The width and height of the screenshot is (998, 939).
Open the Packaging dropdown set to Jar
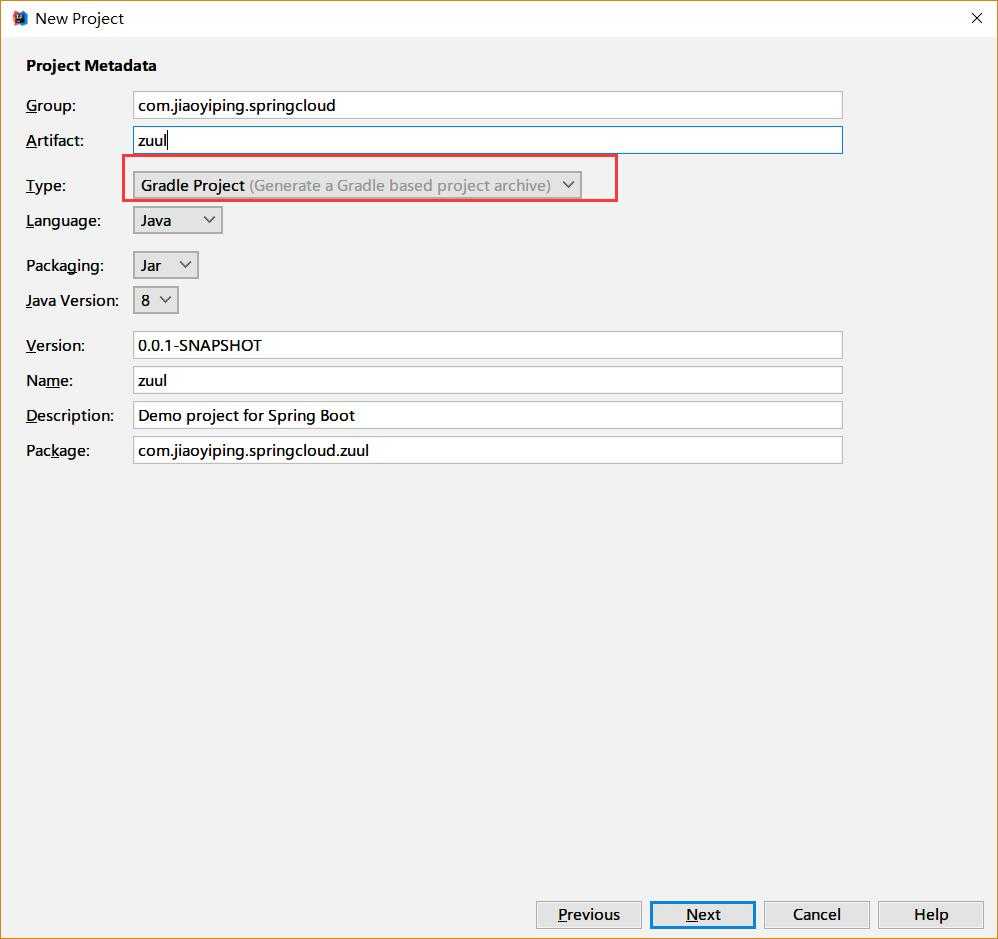click(x=165, y=265)
